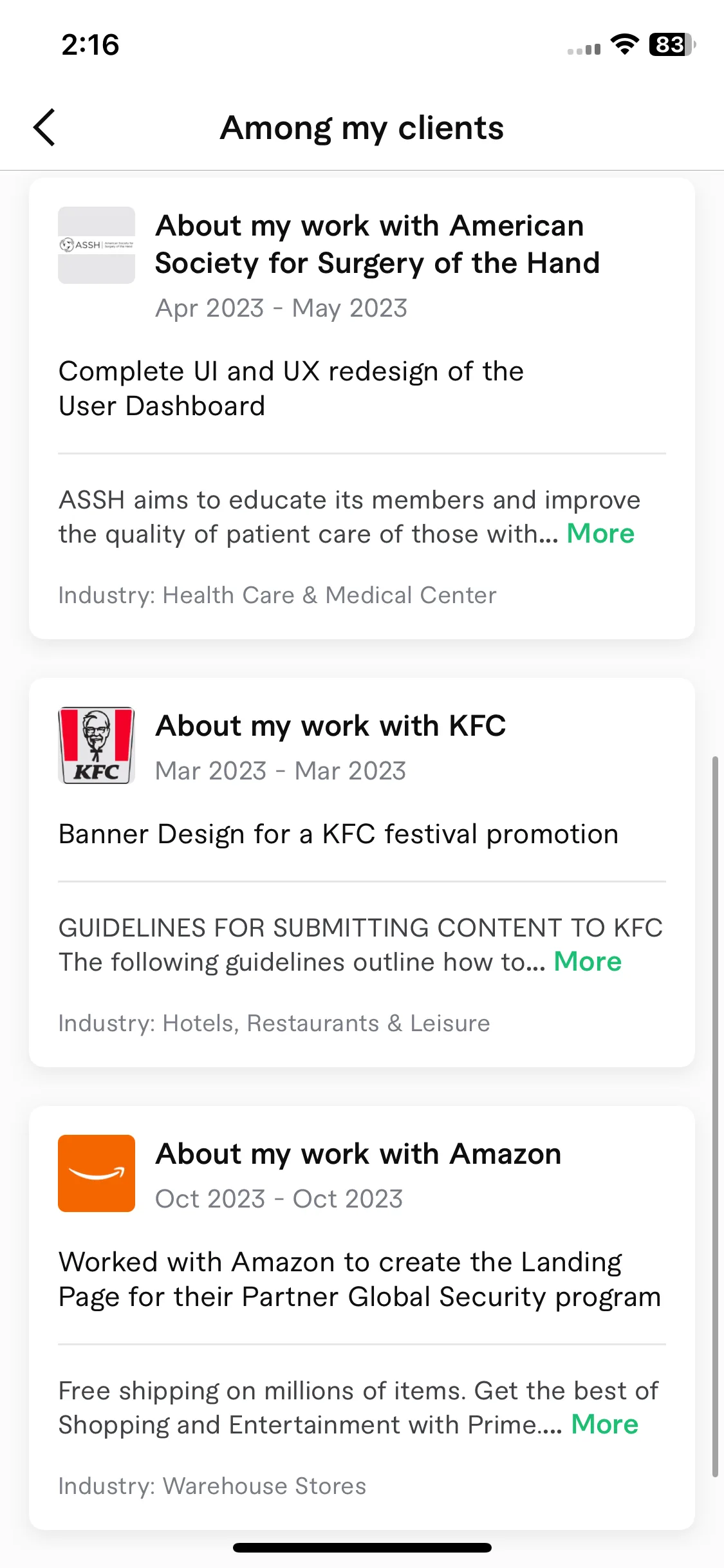The width and height of the screenshot is (724, 1568).
Task: Expand ASSH description with More
Action: pyautogui.click(x=600, y=534)
